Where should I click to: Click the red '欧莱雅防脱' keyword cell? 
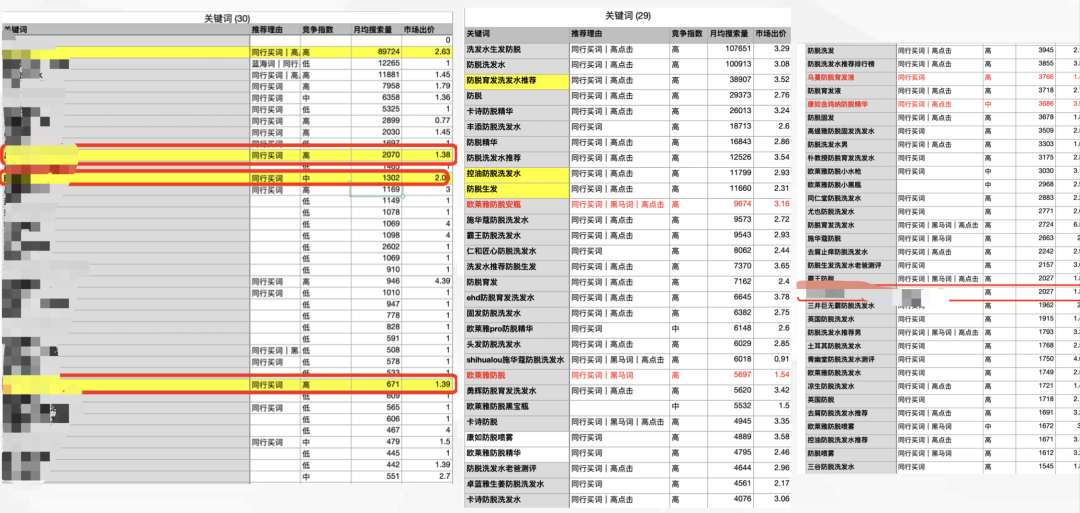[517, 375]
